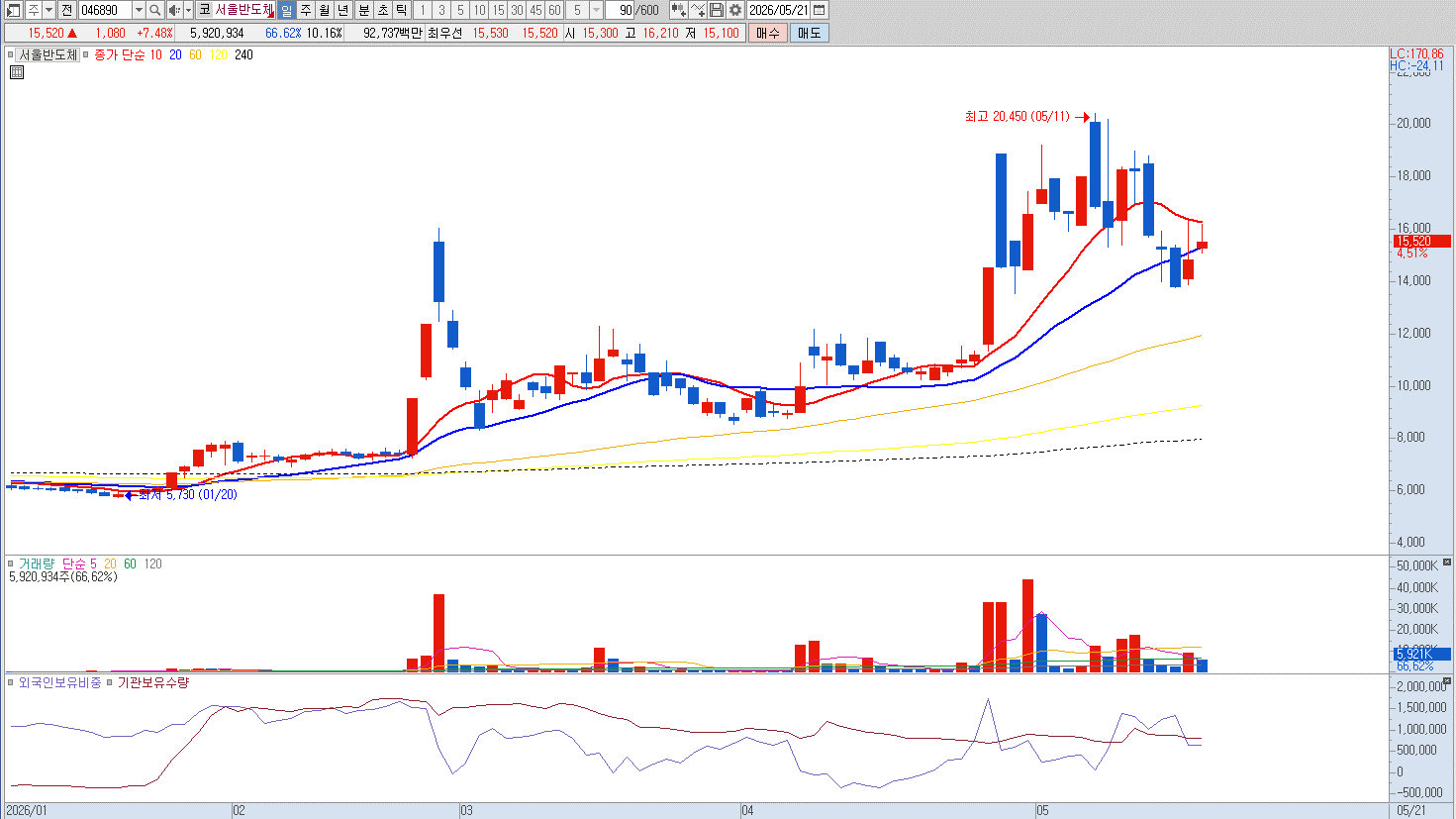Open the interval dropdown showing 5
This screenshot has height=819, width=1456.
click(x=596, y=10)
